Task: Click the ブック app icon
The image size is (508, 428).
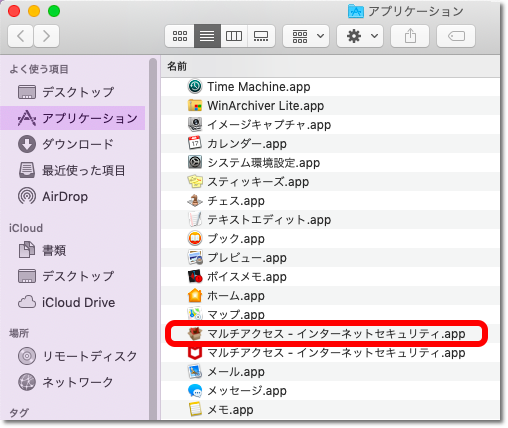Action: (x=195, y=239)
